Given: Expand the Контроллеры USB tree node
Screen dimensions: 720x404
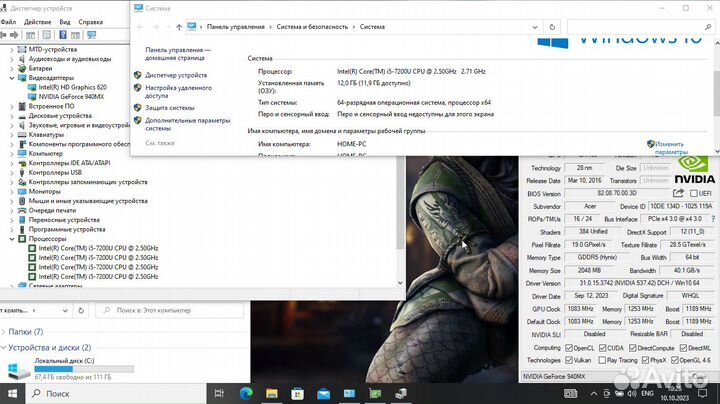Looking at the screenshot, I should (12, 173).
